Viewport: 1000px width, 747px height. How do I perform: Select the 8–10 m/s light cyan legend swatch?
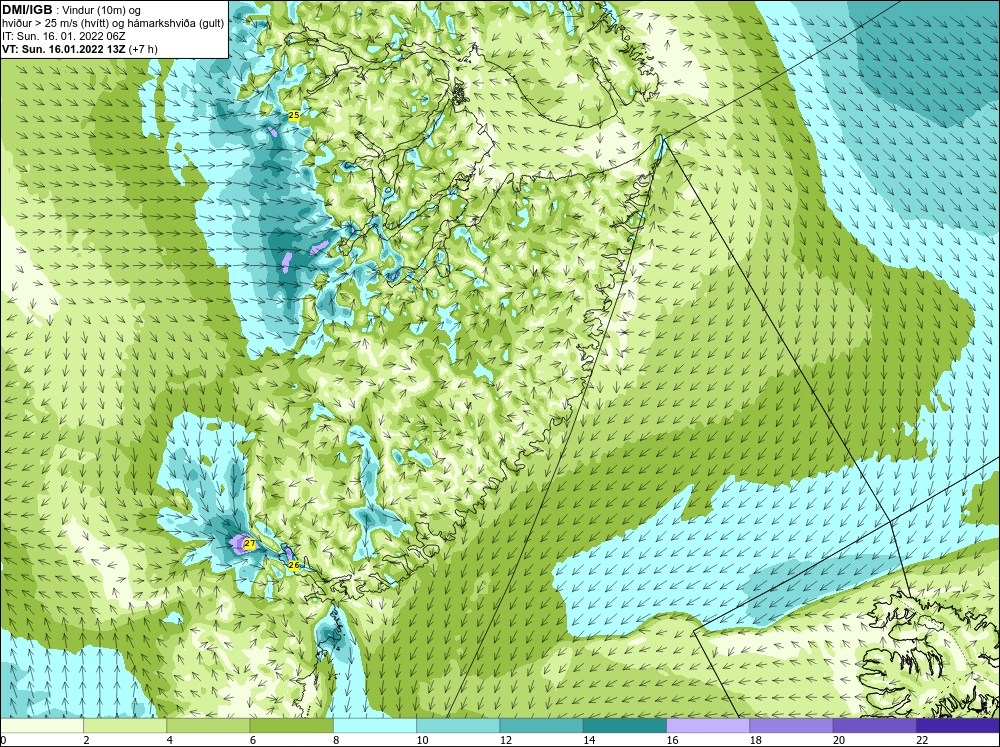[375, 726]
